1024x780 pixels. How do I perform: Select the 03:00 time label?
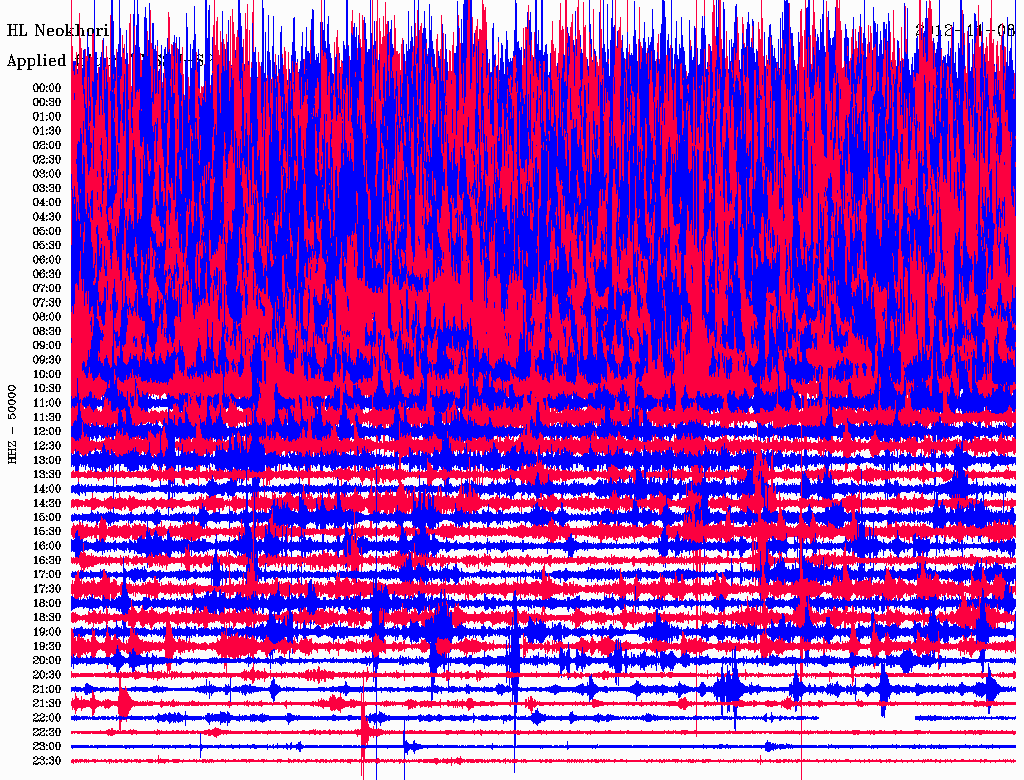(x=47, y=174)
